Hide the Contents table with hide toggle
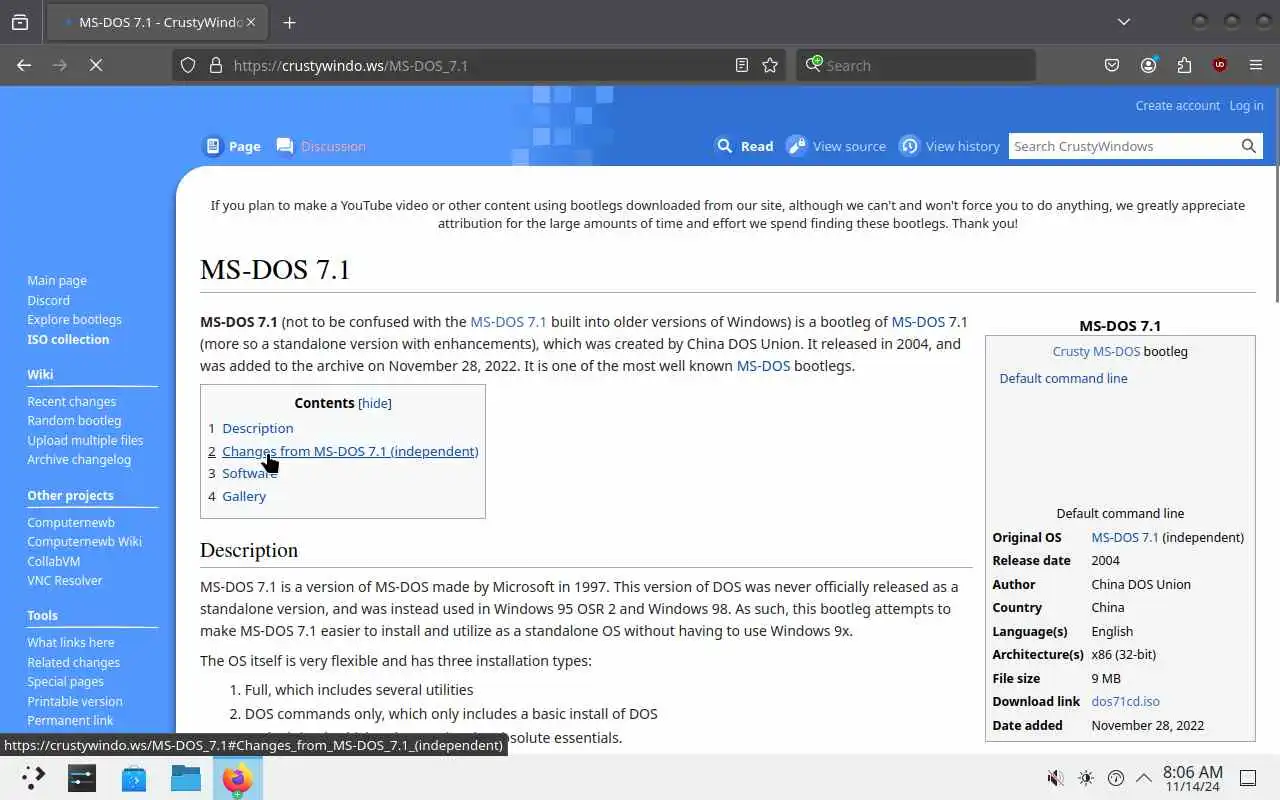This screenshot has height=800, width=1280. coord(375,403)
